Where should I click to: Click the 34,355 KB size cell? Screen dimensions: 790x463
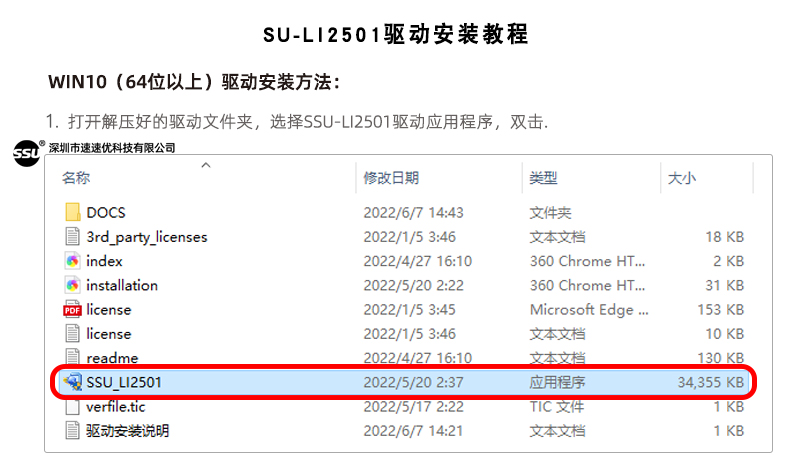(710, 382)
